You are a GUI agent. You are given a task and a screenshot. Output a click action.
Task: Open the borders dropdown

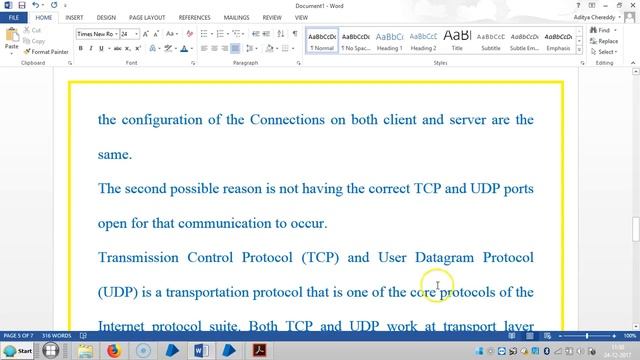pyautogui.click(x=293, y=48)
